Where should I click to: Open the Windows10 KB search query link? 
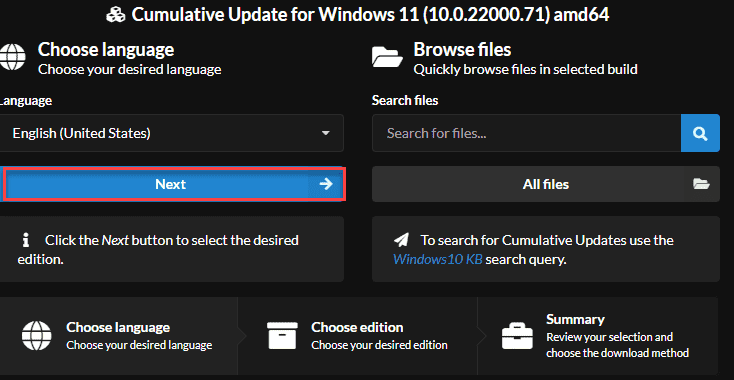point(438,259)
